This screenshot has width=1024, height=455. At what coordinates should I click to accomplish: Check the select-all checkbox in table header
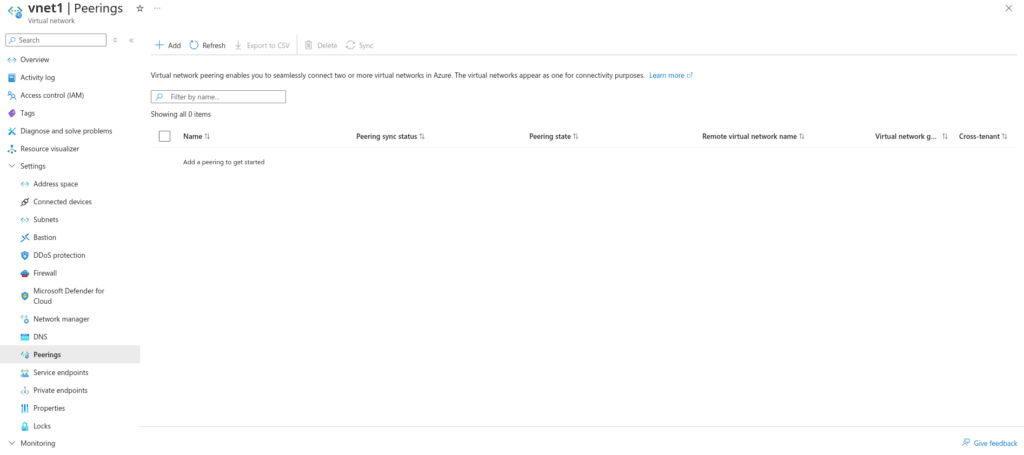pyautogui.click(x=165, y=136)
